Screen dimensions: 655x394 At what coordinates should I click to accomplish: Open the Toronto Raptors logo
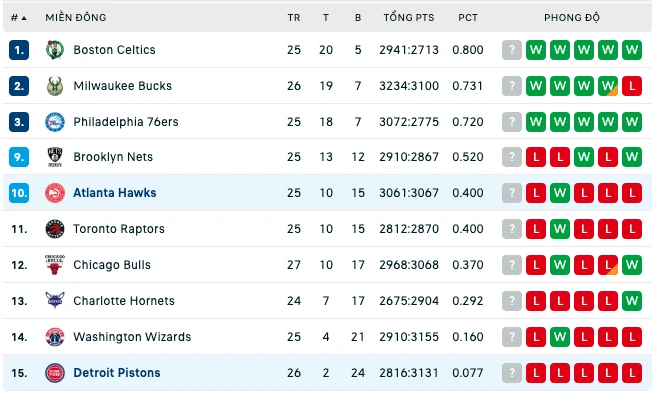55,229
